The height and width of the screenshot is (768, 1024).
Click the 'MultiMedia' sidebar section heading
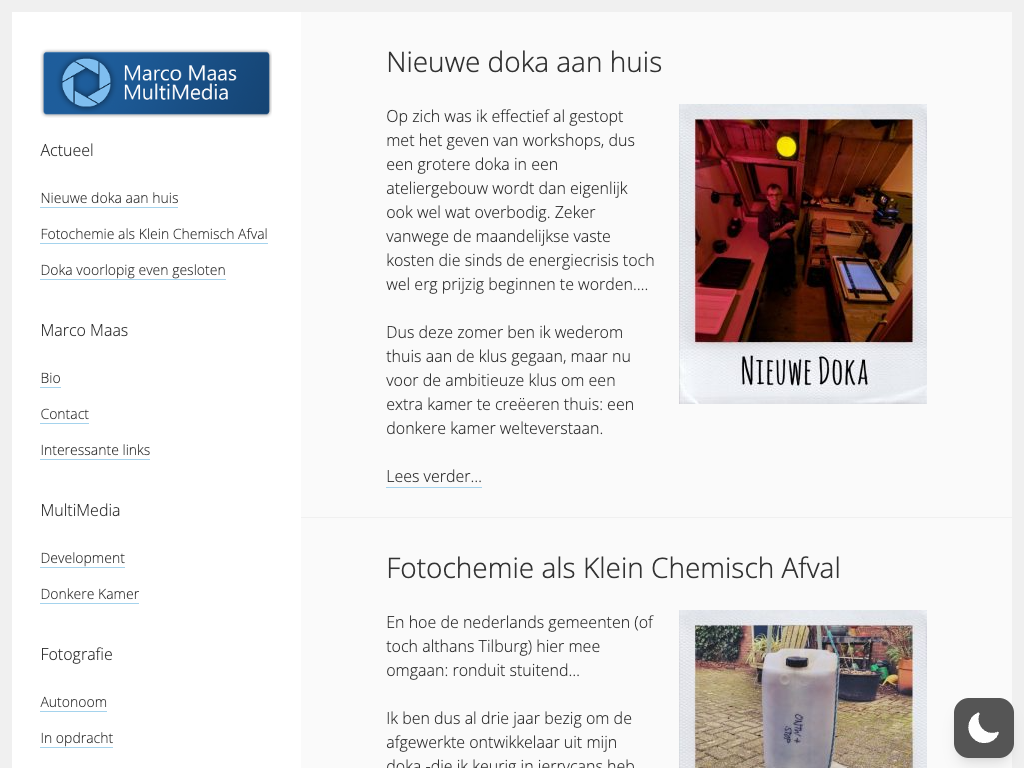(80, 510)
